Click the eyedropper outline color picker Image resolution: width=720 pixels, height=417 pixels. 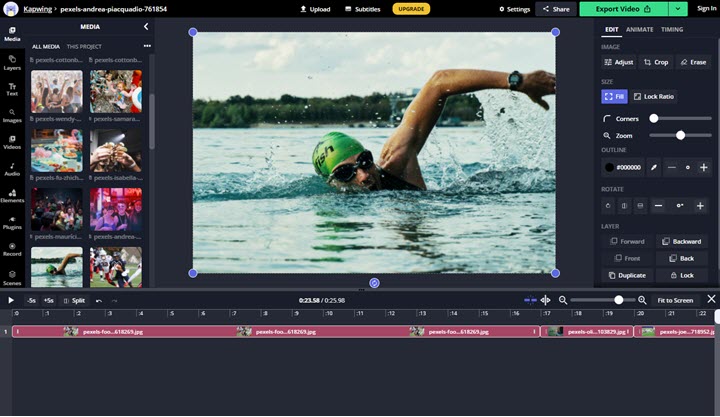pos(653,167)
